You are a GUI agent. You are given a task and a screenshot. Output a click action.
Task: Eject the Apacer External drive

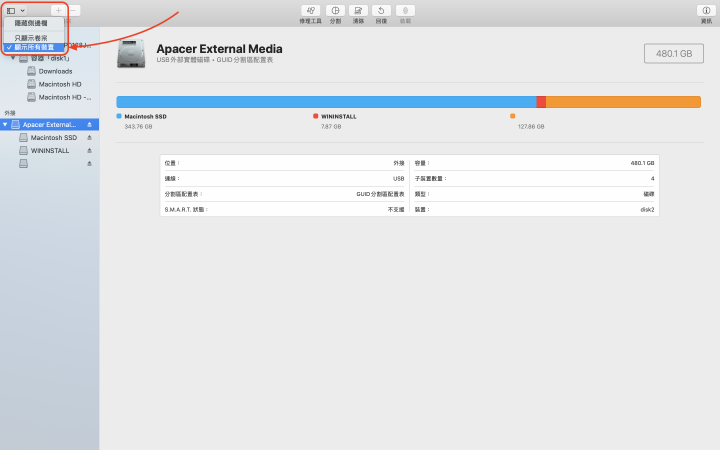(x=90, y=124)
